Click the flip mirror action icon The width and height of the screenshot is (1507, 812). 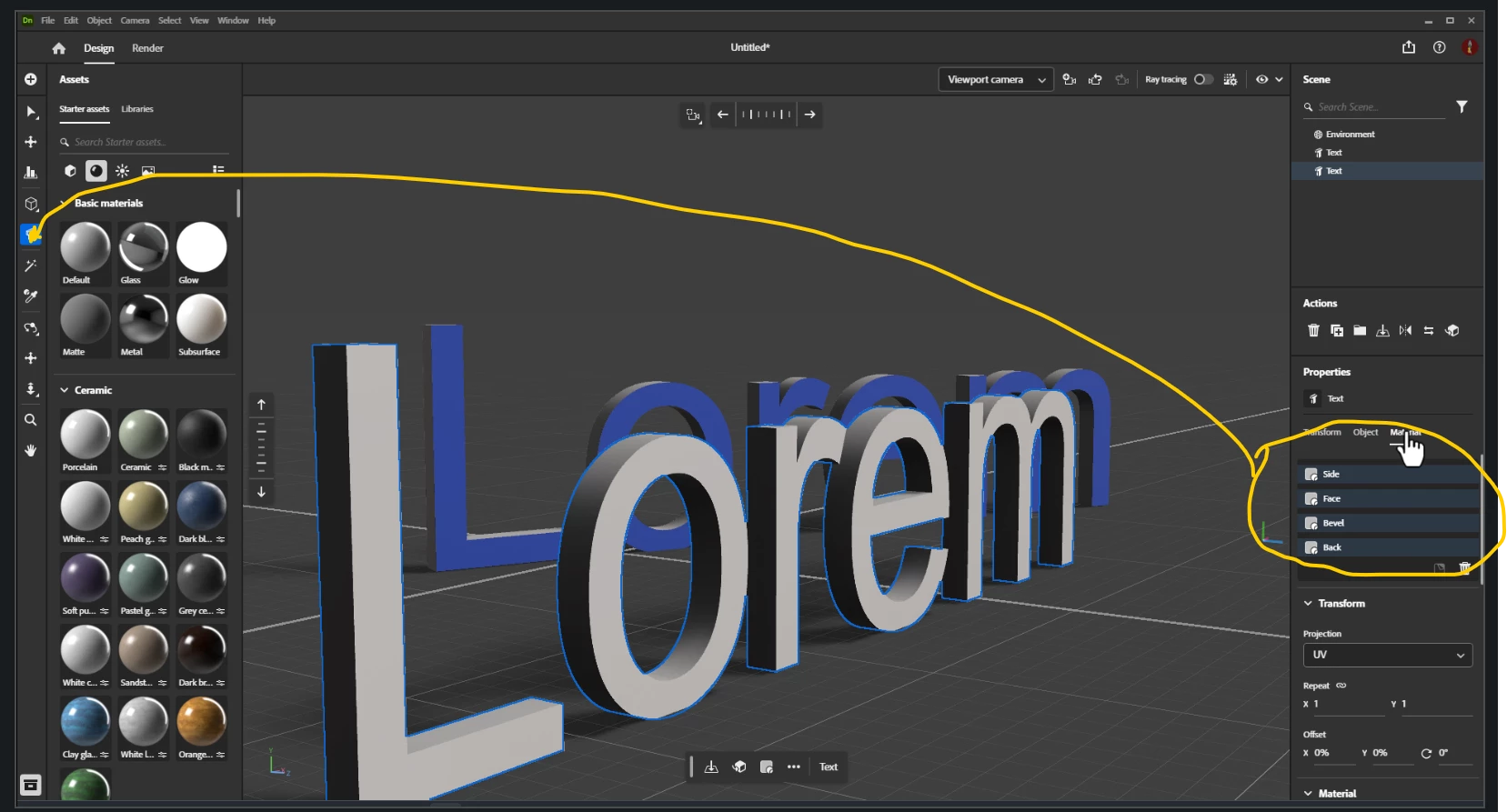(x=1406, y=330)
